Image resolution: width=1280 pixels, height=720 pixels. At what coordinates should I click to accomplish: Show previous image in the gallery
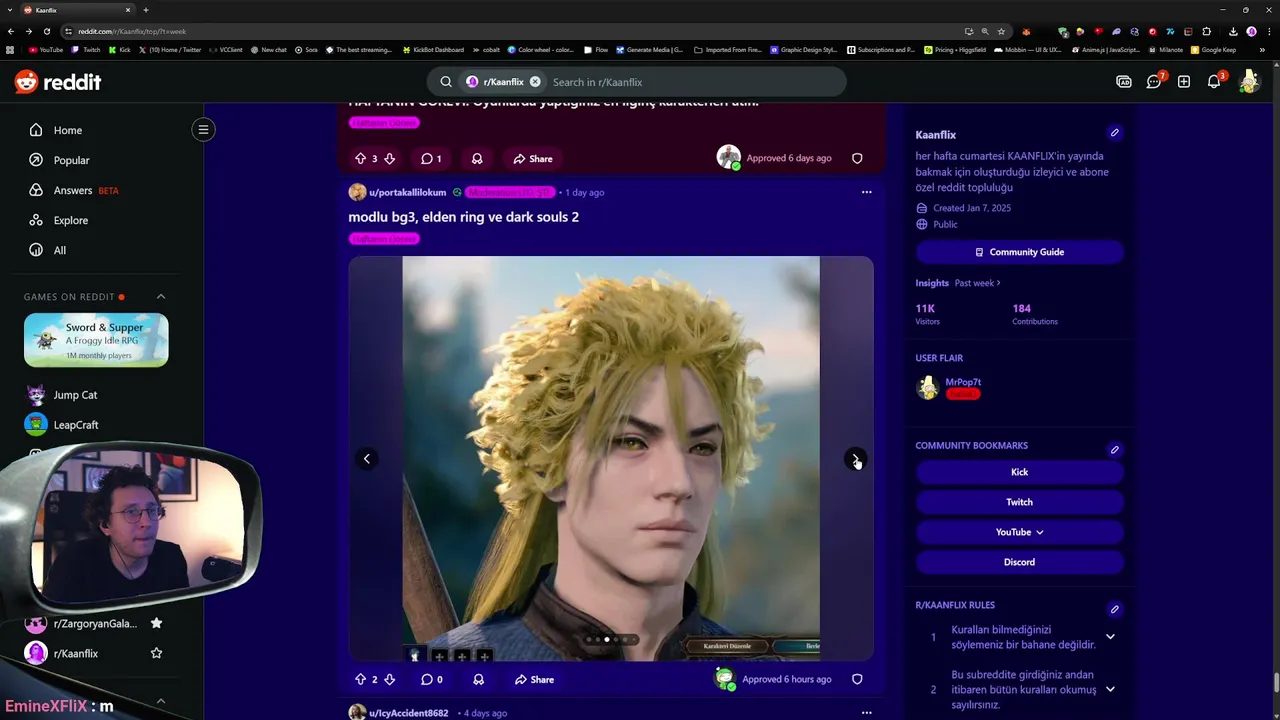point(367,459)
